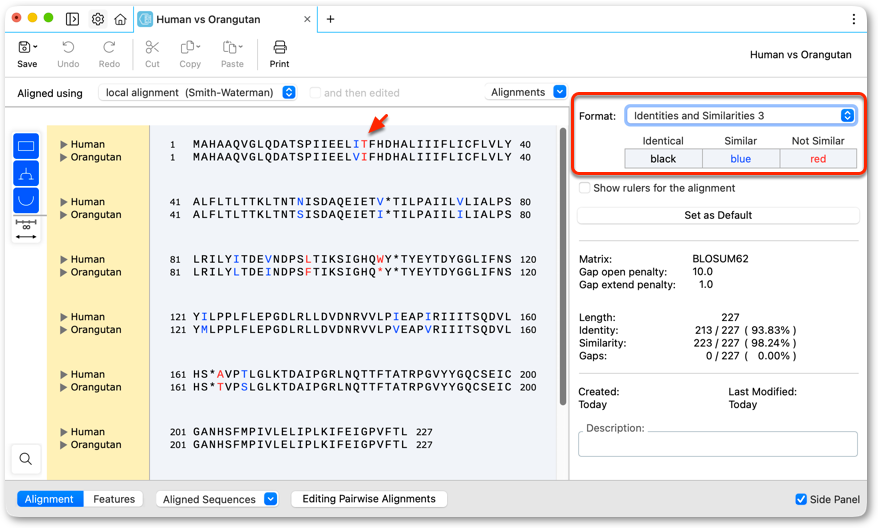Toggle the sidebar panel icon in title bar

(x=72, y=19)
